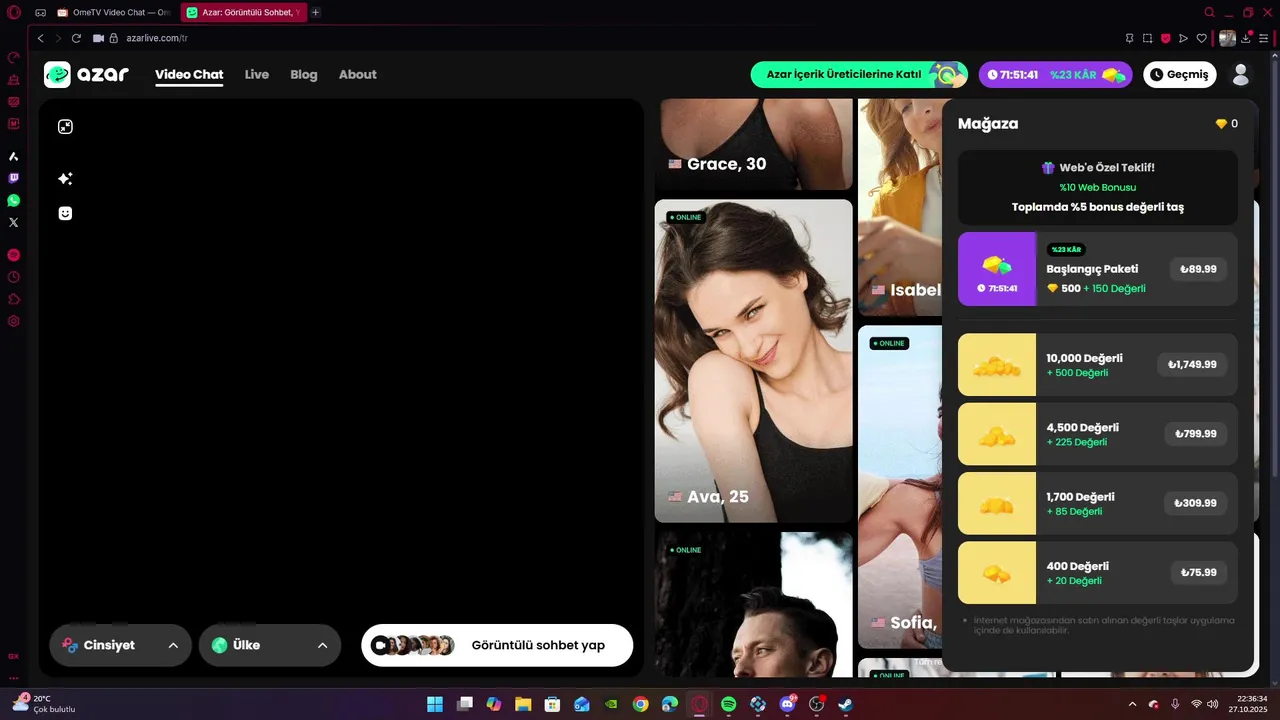
Task: Click the camera permission icon in address bar
Action: pos(98,38)
